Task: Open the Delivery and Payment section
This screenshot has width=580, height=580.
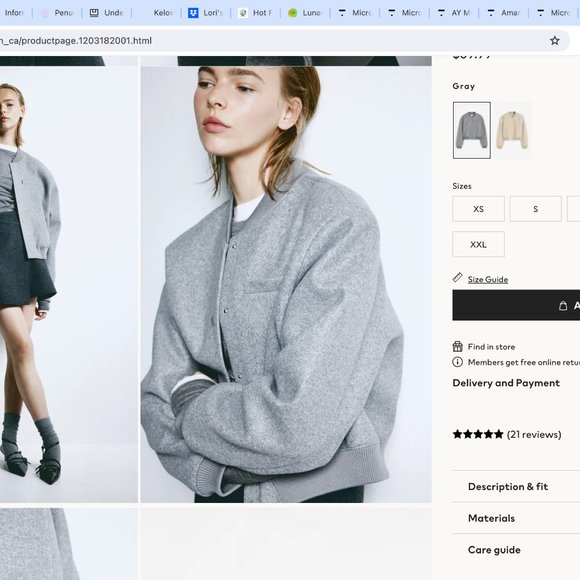Action: 506,383
